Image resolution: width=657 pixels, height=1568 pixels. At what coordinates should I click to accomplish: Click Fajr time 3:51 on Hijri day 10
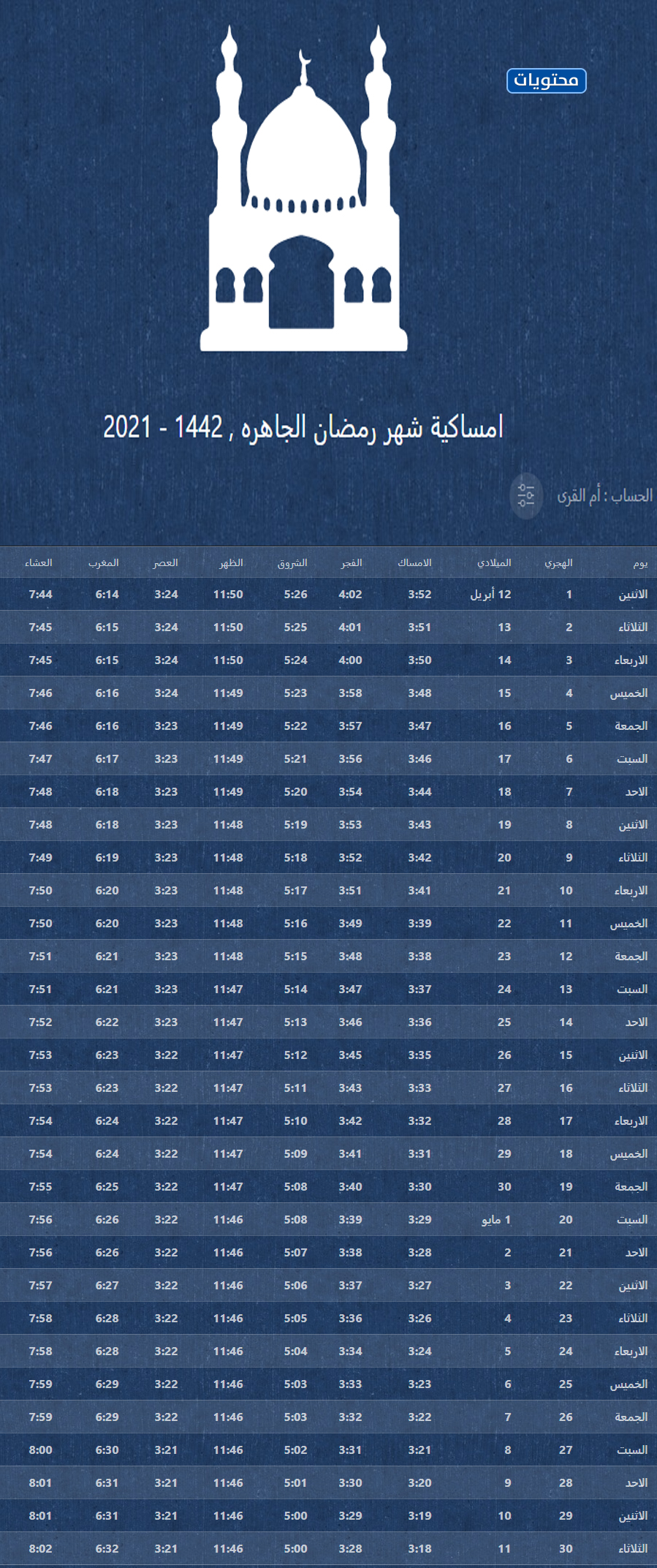click(x=350, y=891)
